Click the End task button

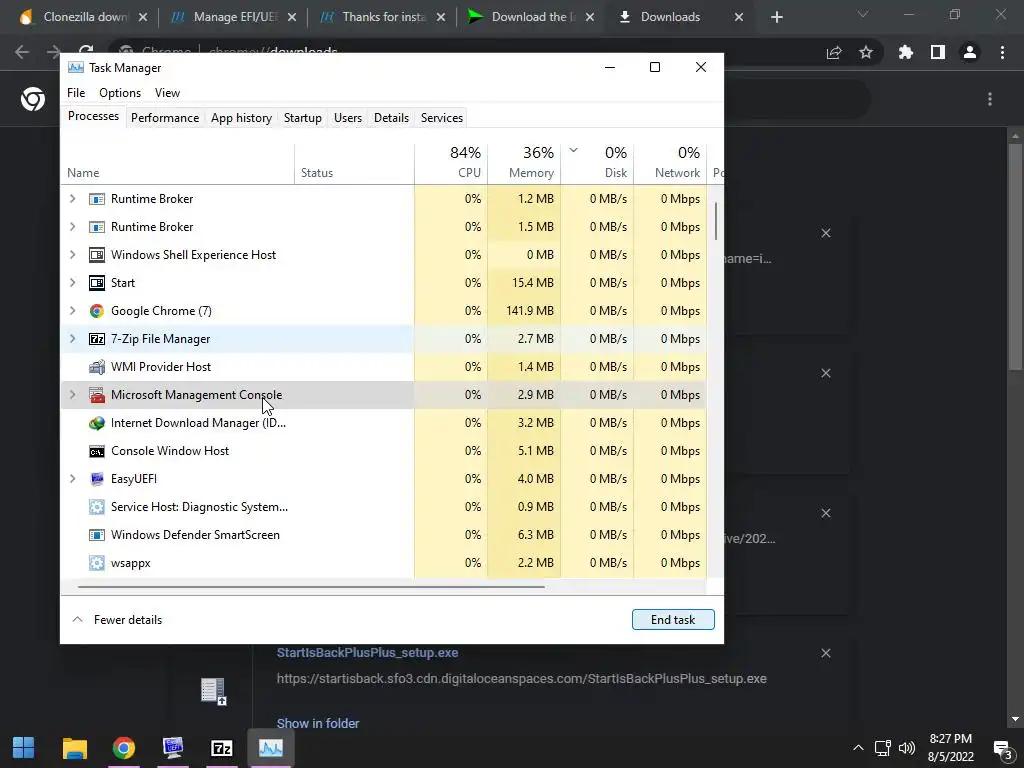[x=673, y=619]
